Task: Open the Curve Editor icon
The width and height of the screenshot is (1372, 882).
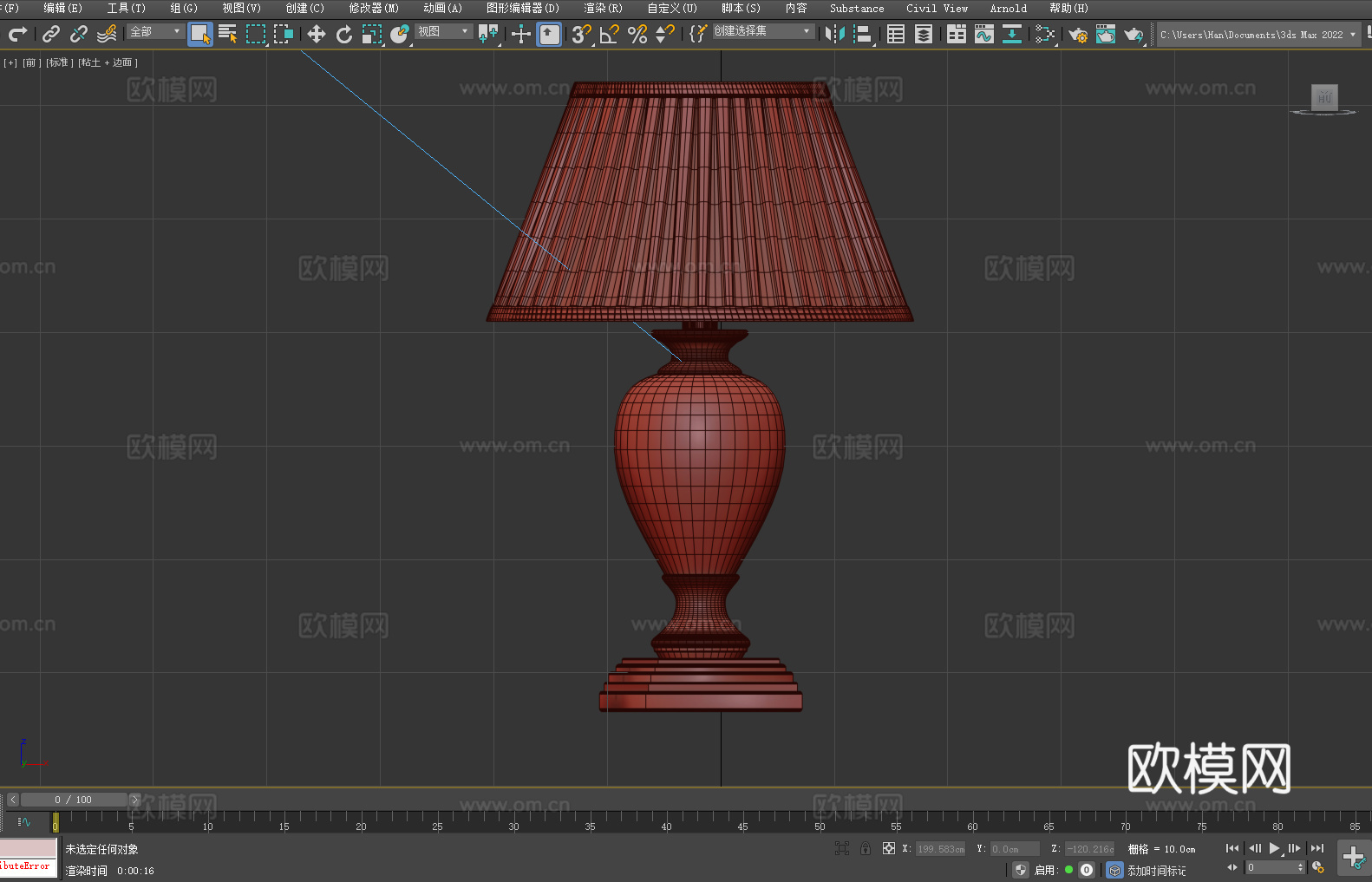Action: [x=983, y=34]
